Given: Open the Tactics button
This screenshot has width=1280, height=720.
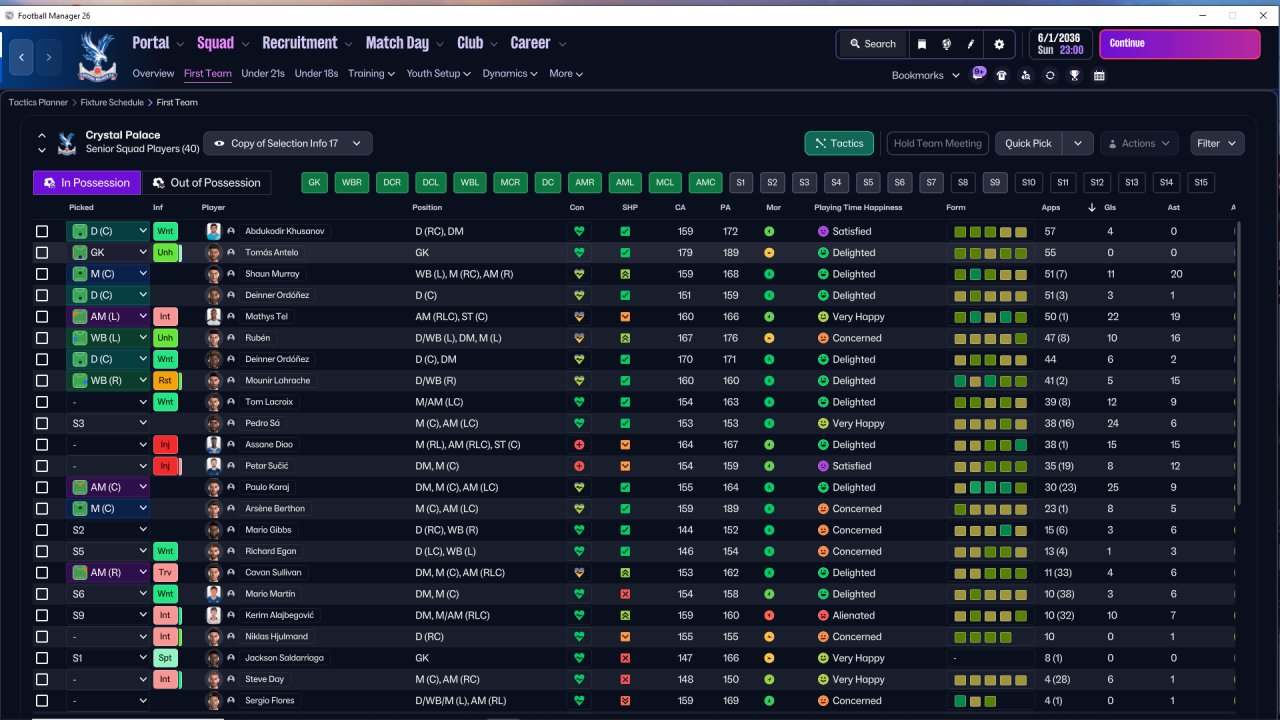Looking at the screenshot, I should point(839,143).
